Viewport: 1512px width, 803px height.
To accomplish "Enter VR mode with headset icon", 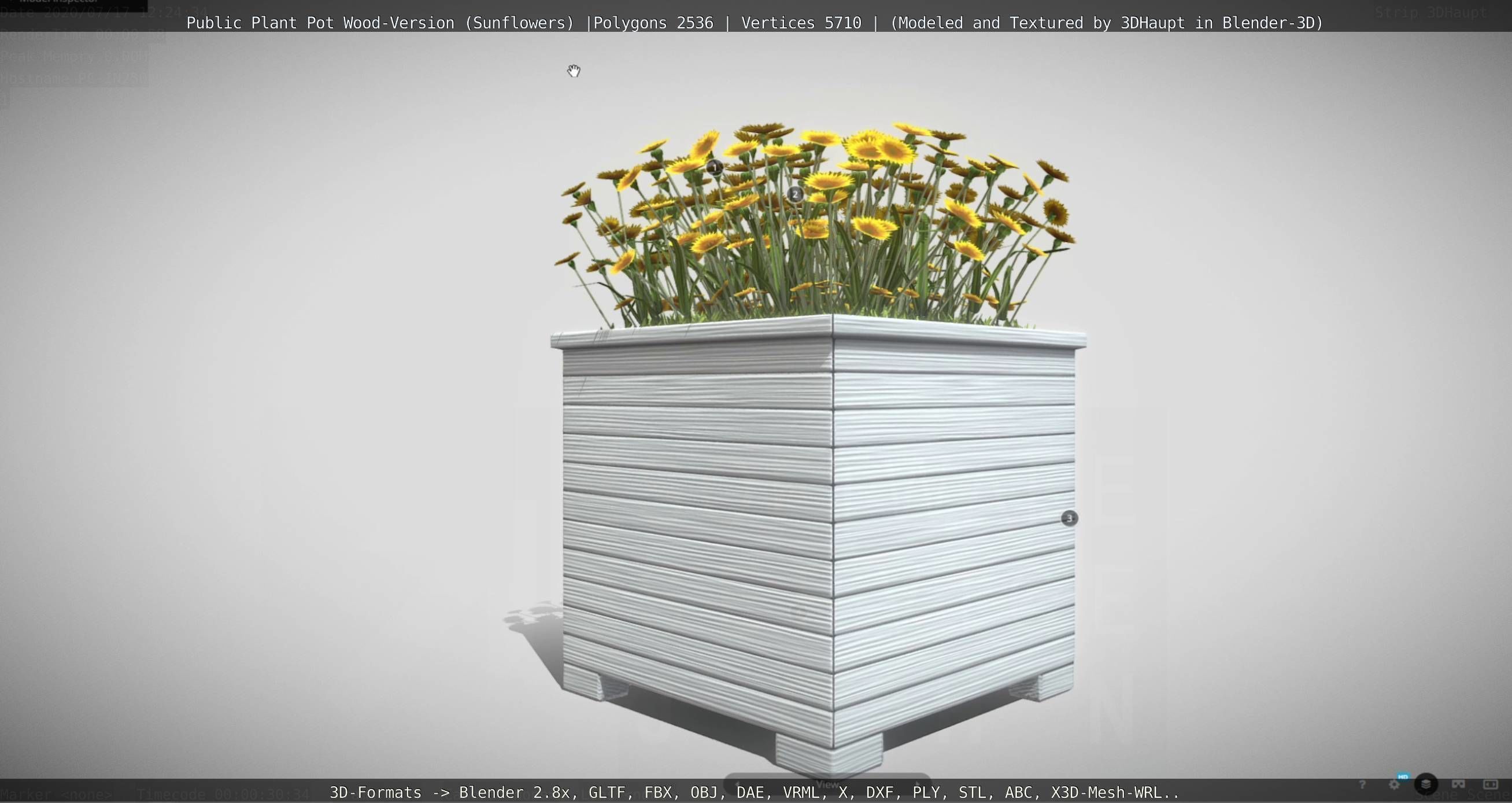I will point(1459,784).
